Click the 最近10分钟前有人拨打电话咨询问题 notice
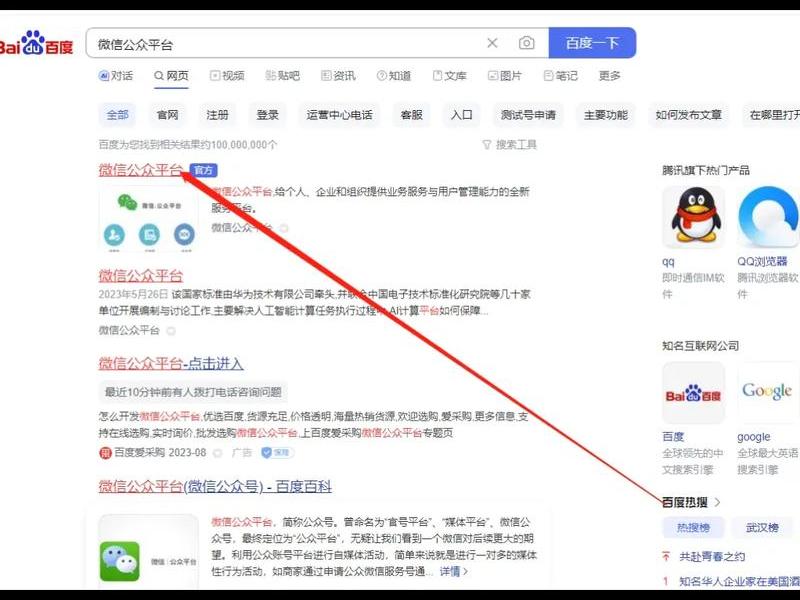The image size is (800, 600). pos(193,392)
